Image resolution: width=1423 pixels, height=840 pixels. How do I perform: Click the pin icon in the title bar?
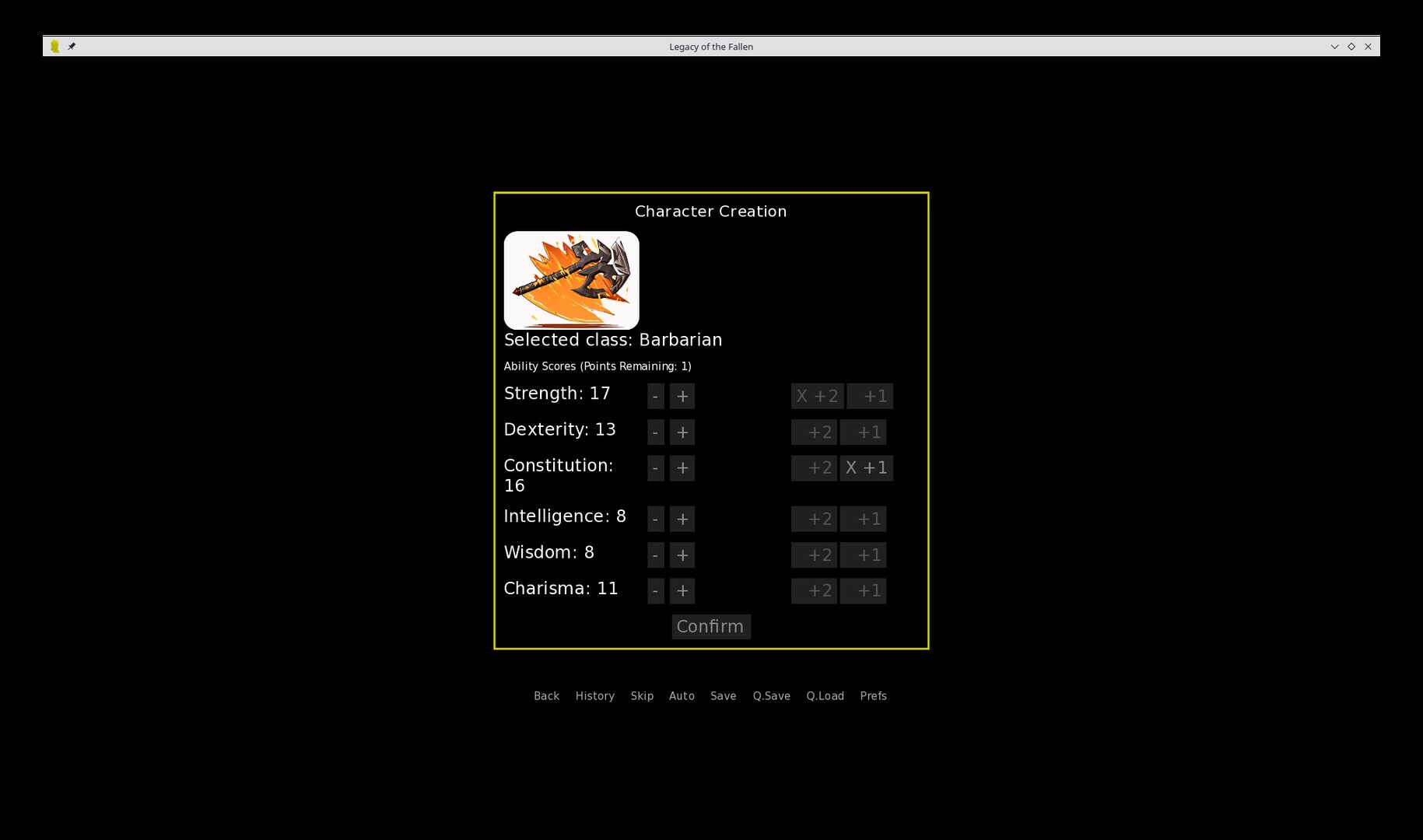tap(72, 46)
